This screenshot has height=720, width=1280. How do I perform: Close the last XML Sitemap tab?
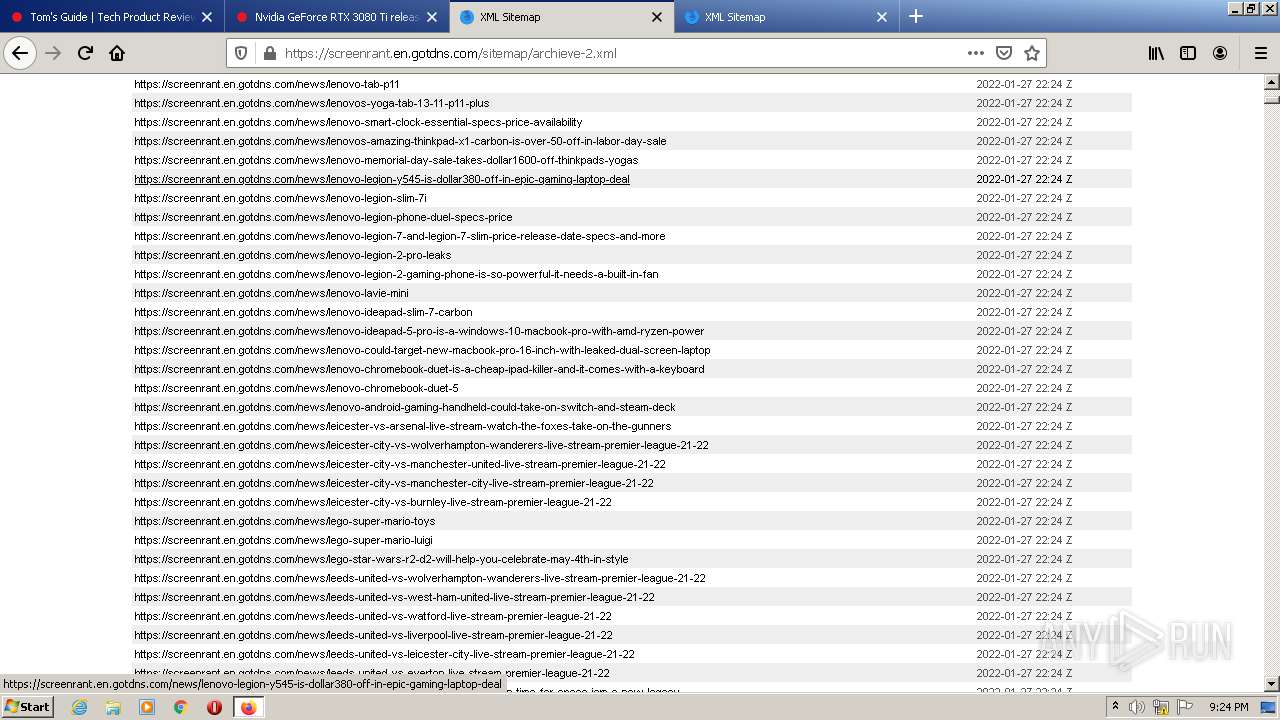click(x=882, y=17)
